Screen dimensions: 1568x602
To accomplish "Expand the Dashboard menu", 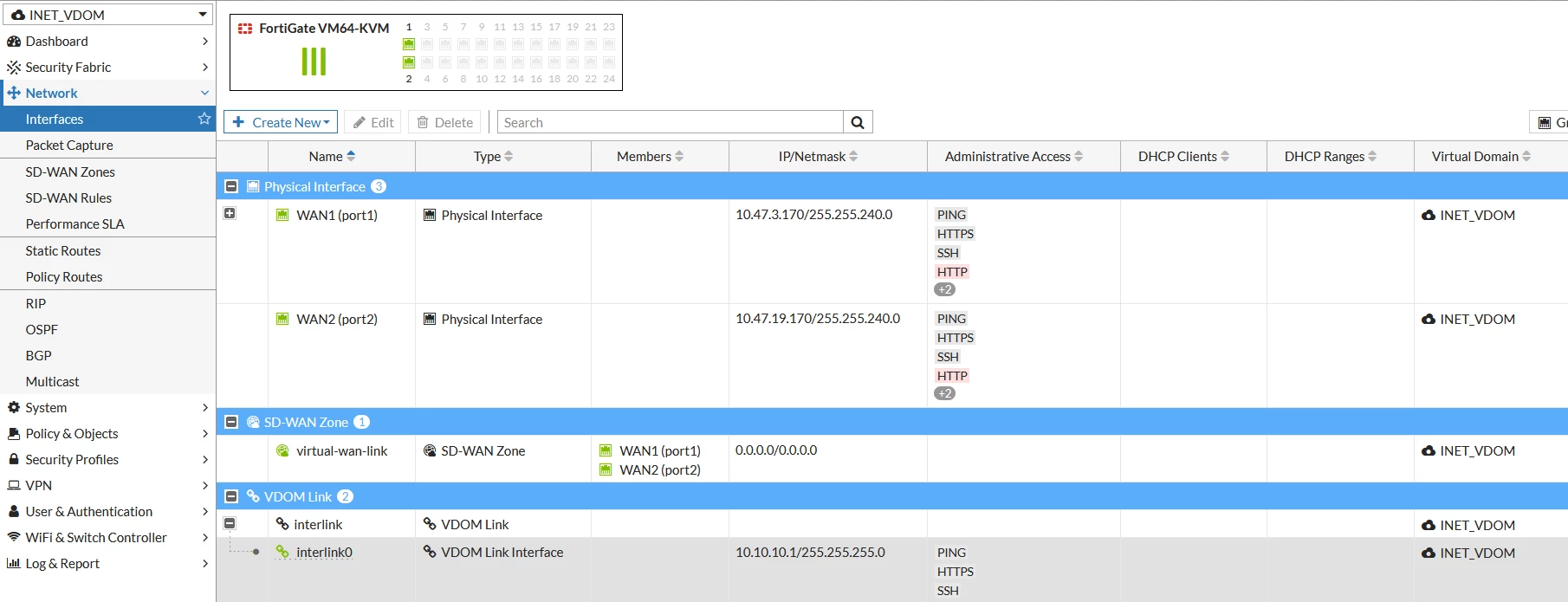I will click(x=107, y=41).
